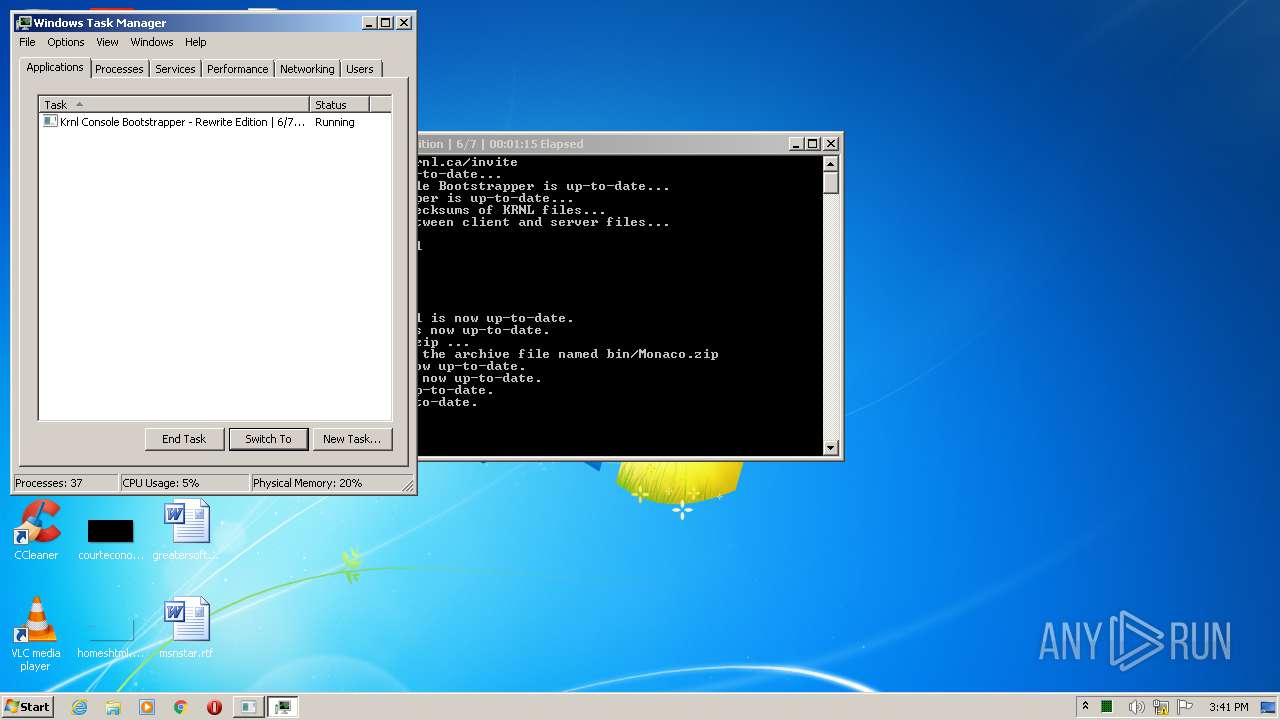Select the homeshtml desktop file icon
This screenshot has width=1280, height=720.
tap(111, 638)
